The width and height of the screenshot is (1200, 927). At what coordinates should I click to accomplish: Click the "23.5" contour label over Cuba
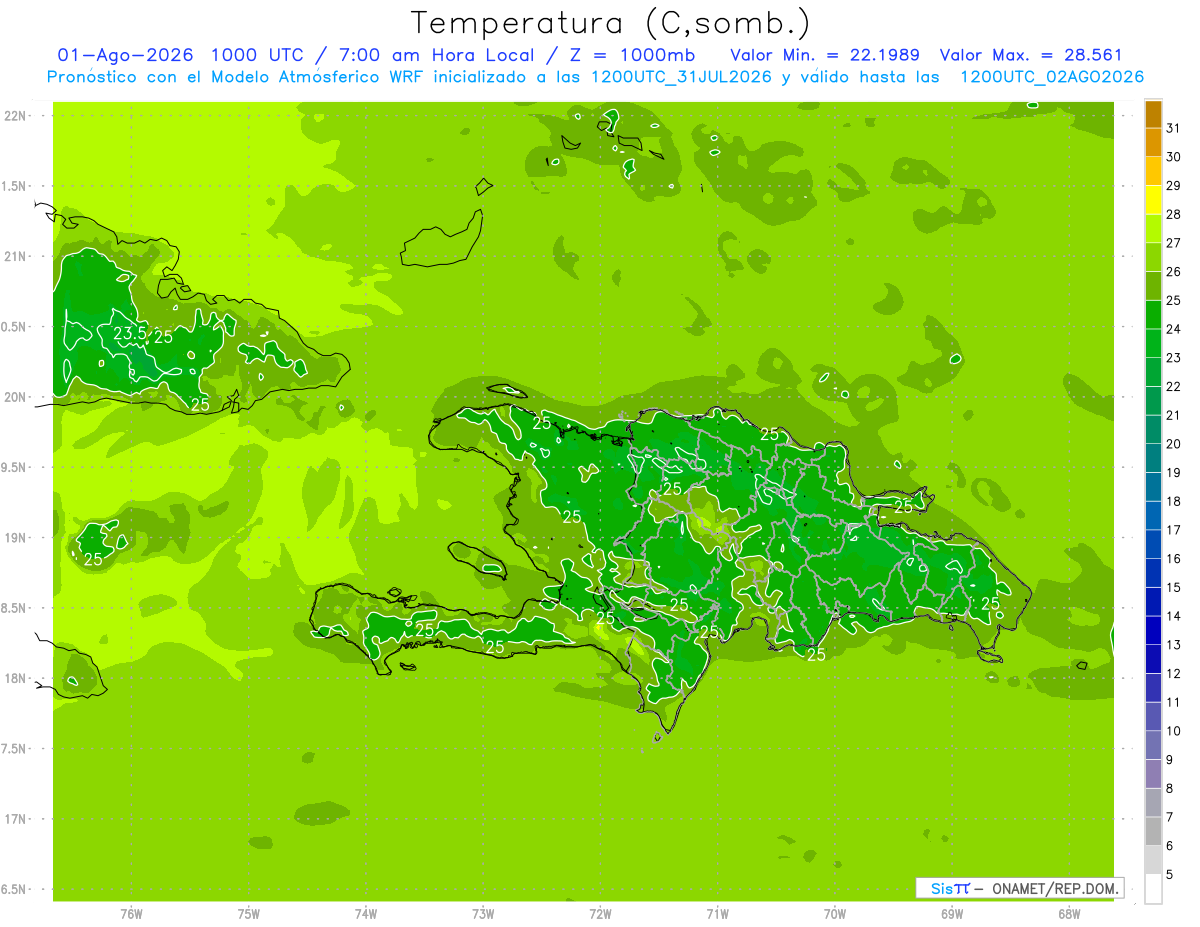point(130,333)
